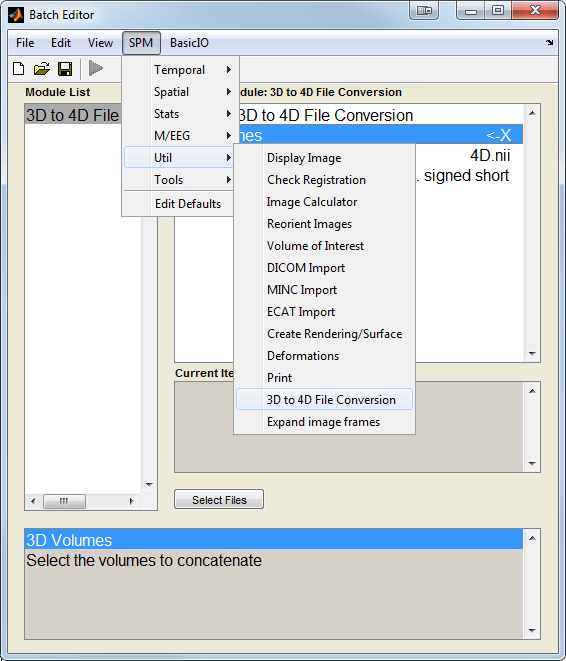
Task: Click the extra button left of minimize
Action: (x=424, y=11)
